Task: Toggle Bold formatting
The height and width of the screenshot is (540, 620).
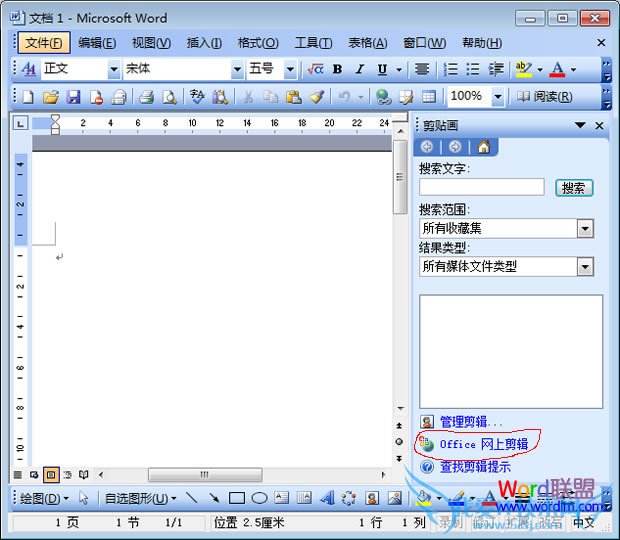Action: tap(337, 69)
